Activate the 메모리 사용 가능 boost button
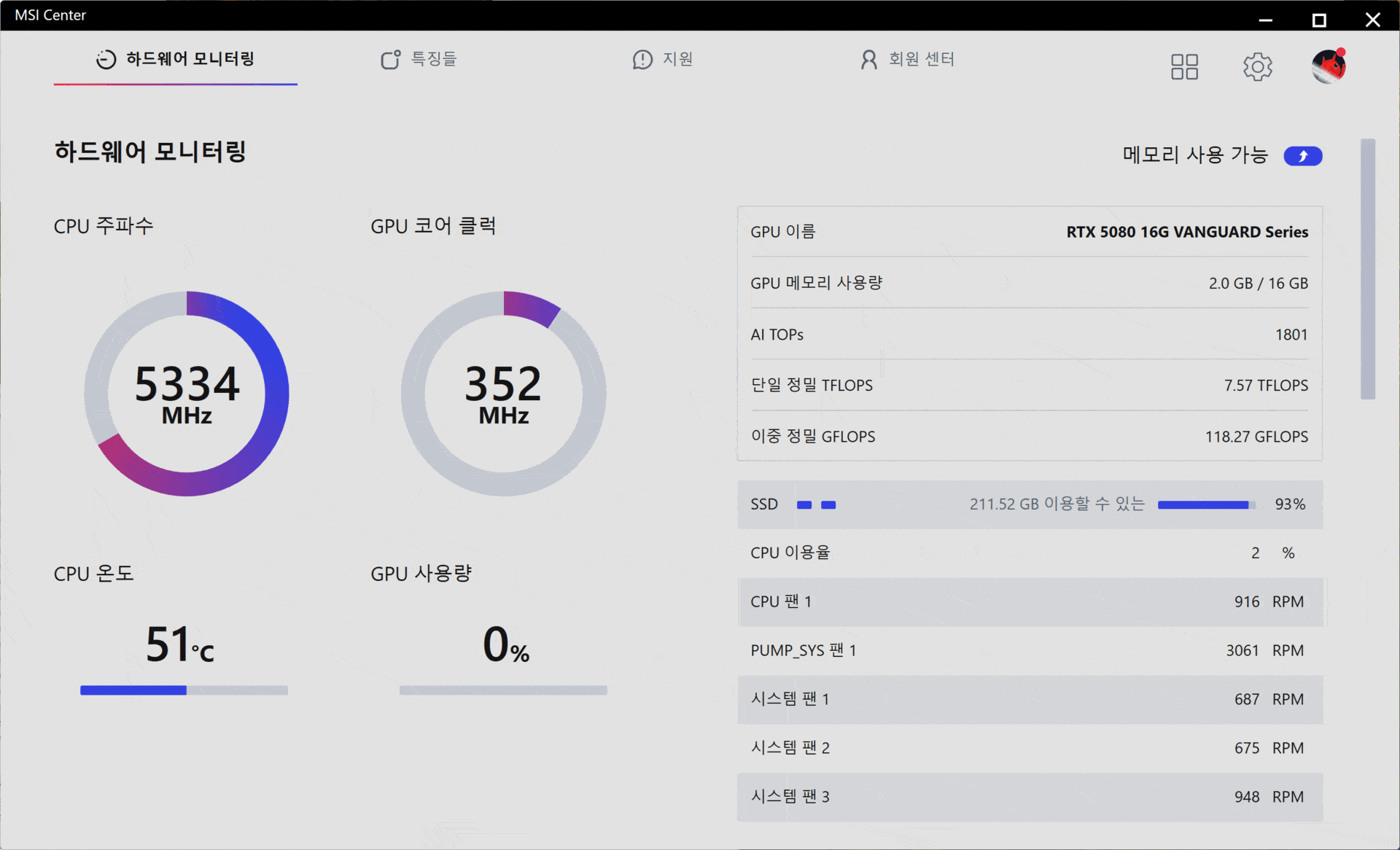 1302,155
